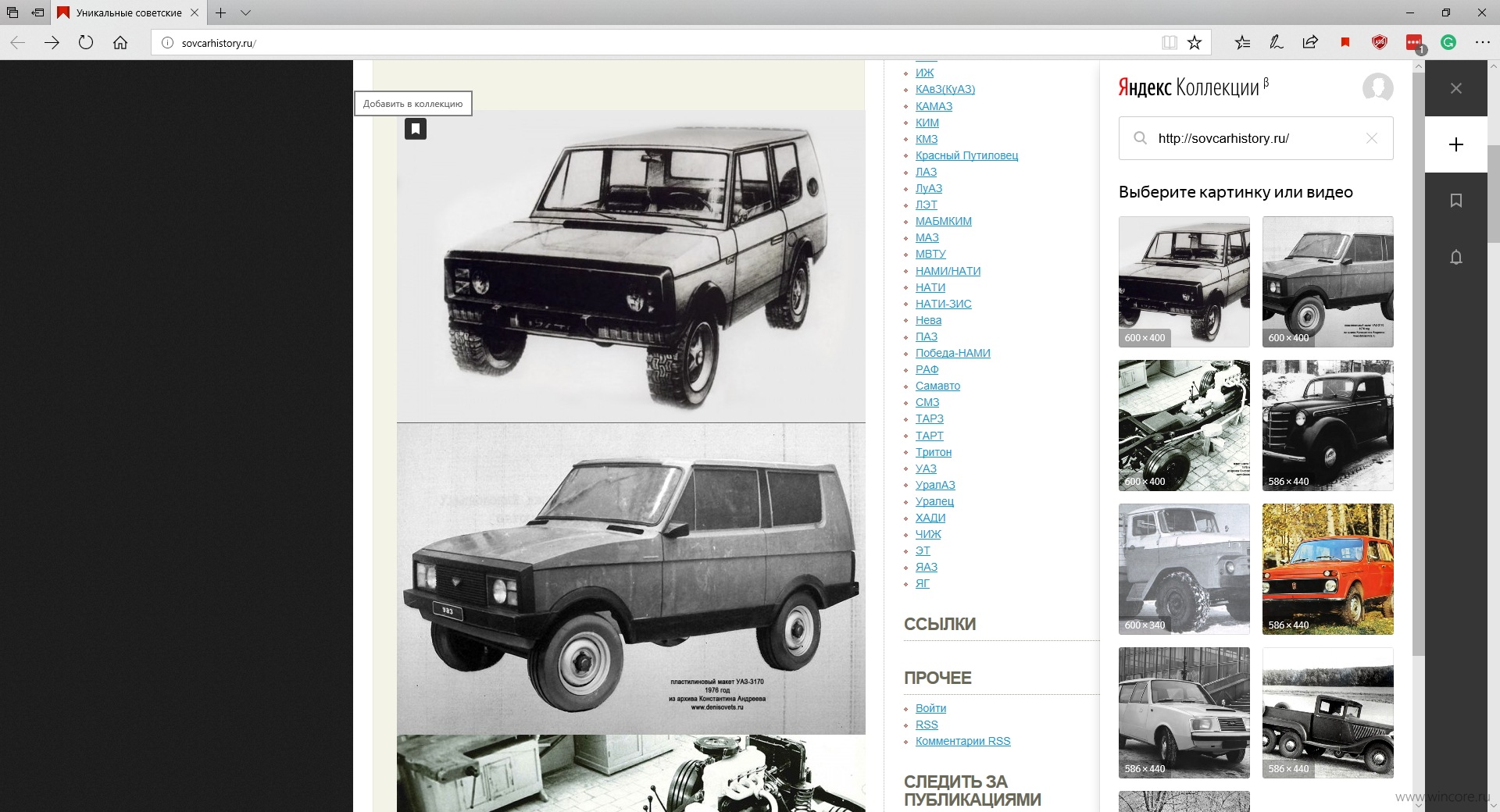
Task: Open the Красный Путиловец link
Action: tap(966, 155)
